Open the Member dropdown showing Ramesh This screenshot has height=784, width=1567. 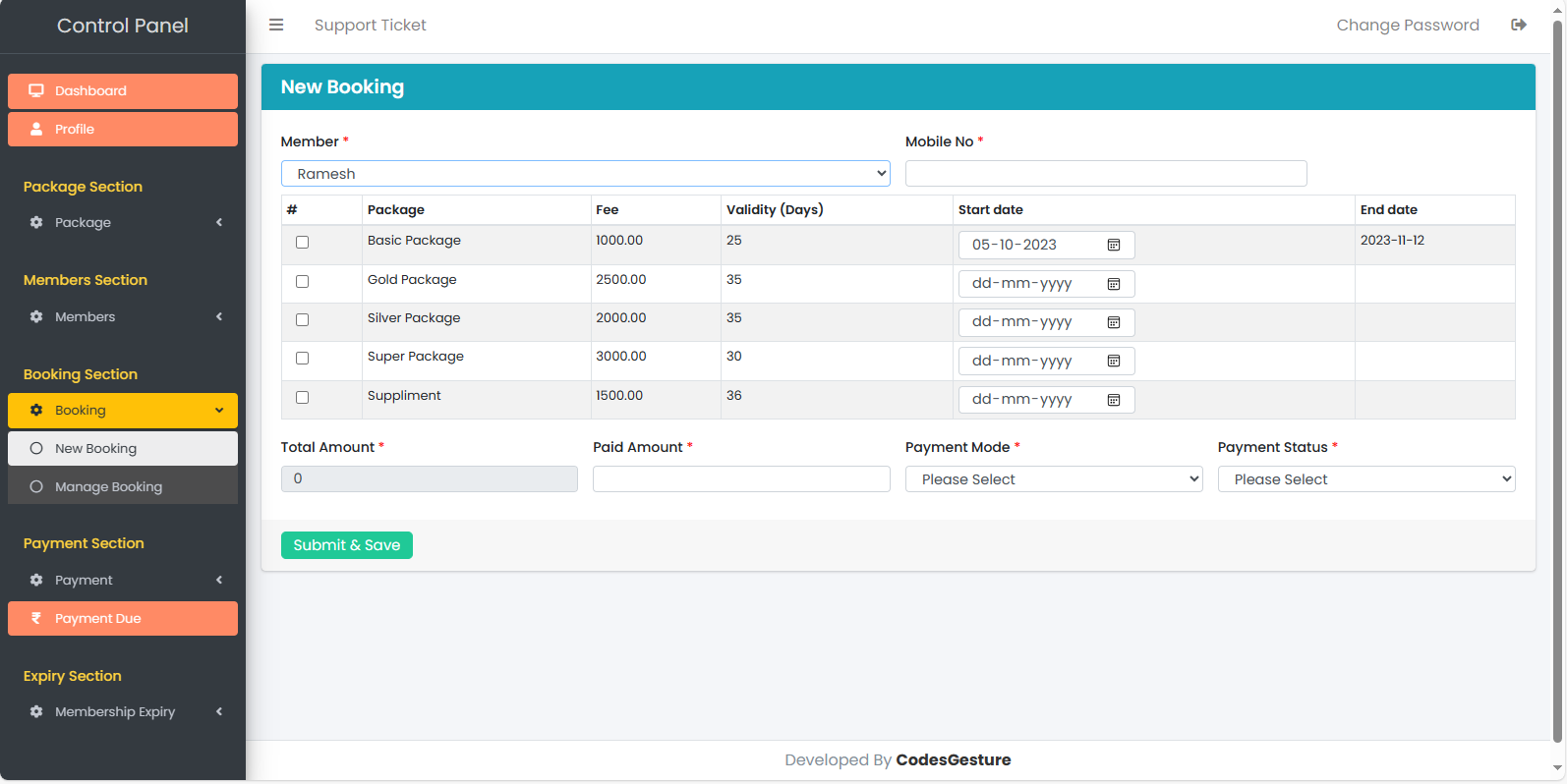[x=586, y=174]
